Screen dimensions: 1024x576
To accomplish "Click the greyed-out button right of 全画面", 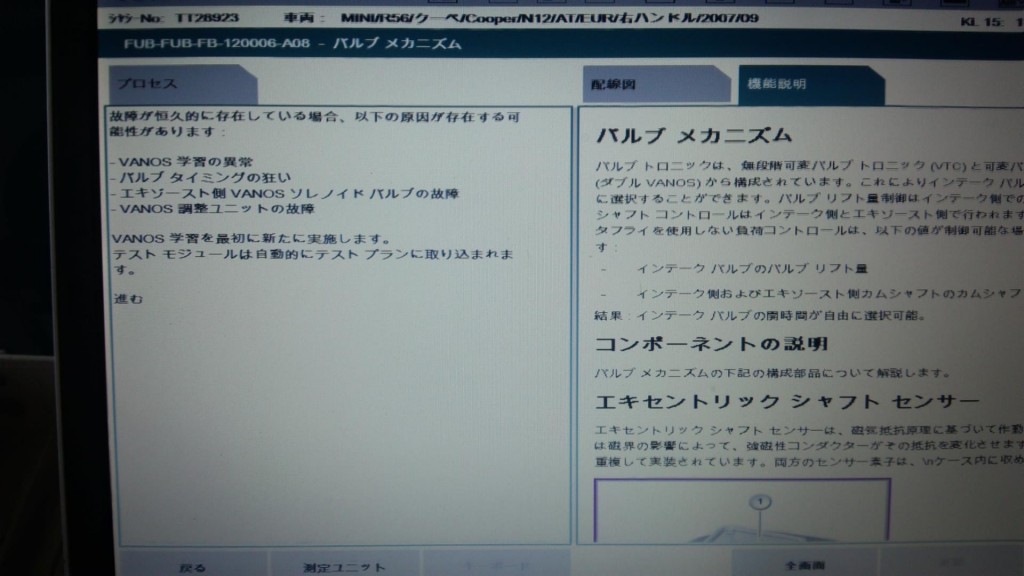I will (x=950, y=563).
